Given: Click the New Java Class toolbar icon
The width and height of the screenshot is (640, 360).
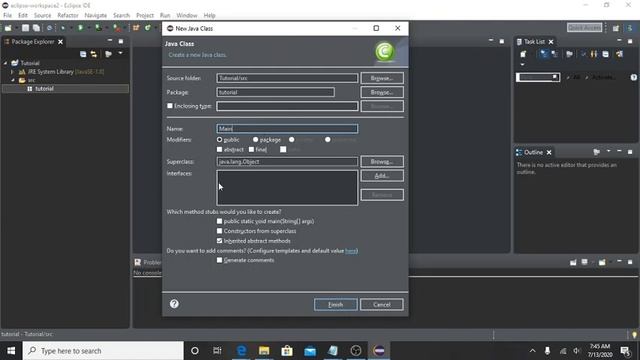Looking at the screenshot, I should [x=147, y=28].
